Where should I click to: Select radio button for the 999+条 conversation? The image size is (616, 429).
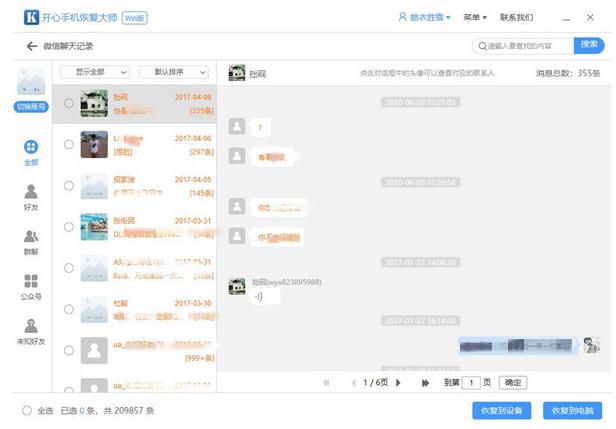tap(69, 350)
